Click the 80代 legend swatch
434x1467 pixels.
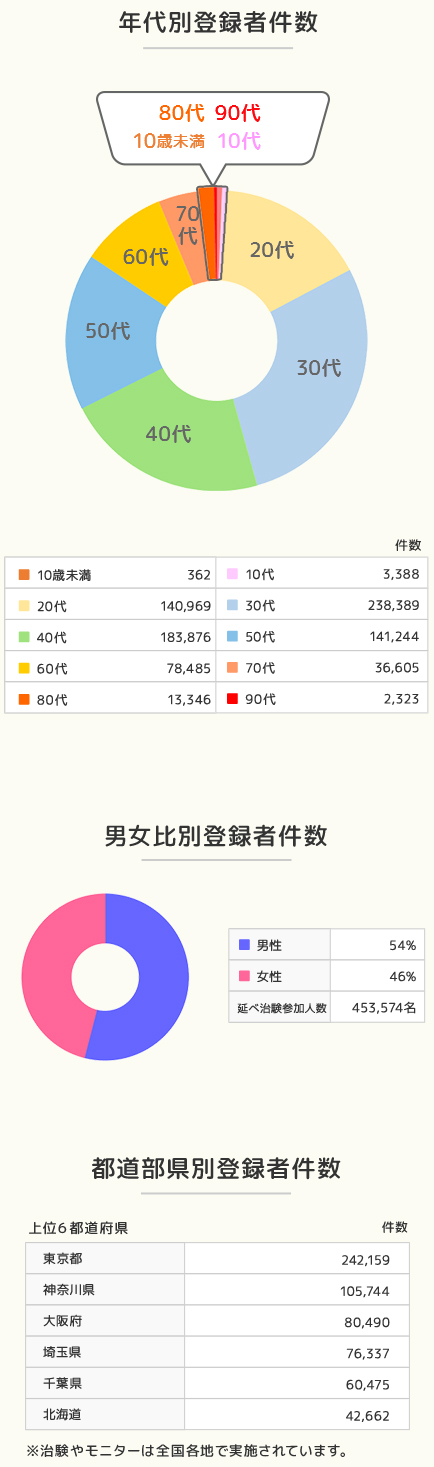click(x=25, y=698)
